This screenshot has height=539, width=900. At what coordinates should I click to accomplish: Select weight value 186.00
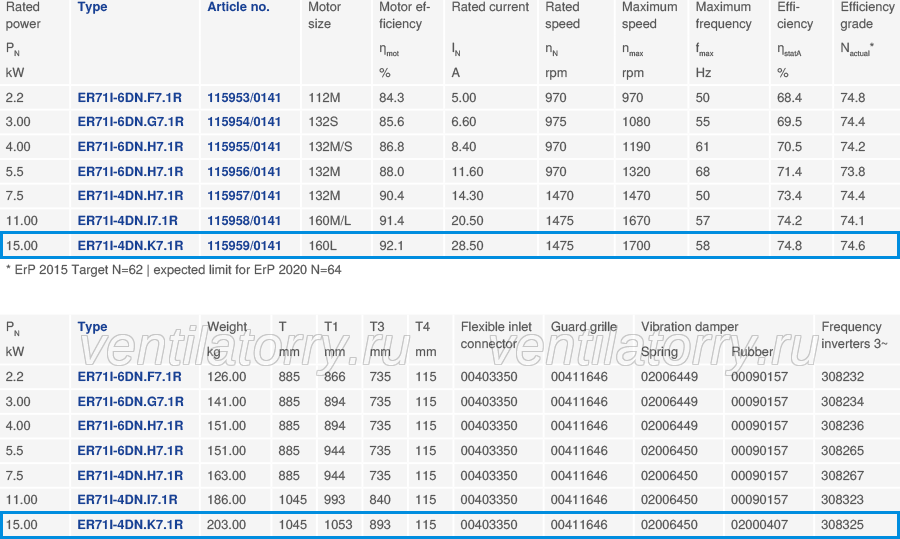(227, 499)
